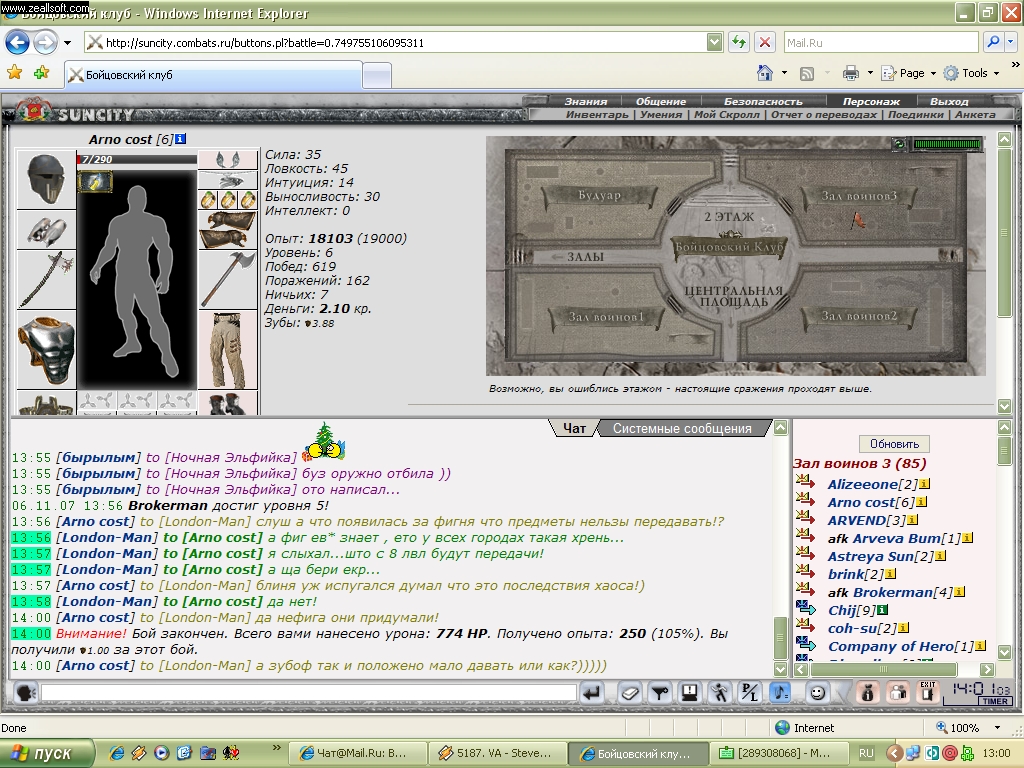
Task: Open search provider dropdown next to magnifier
Action: point(1010,42)
